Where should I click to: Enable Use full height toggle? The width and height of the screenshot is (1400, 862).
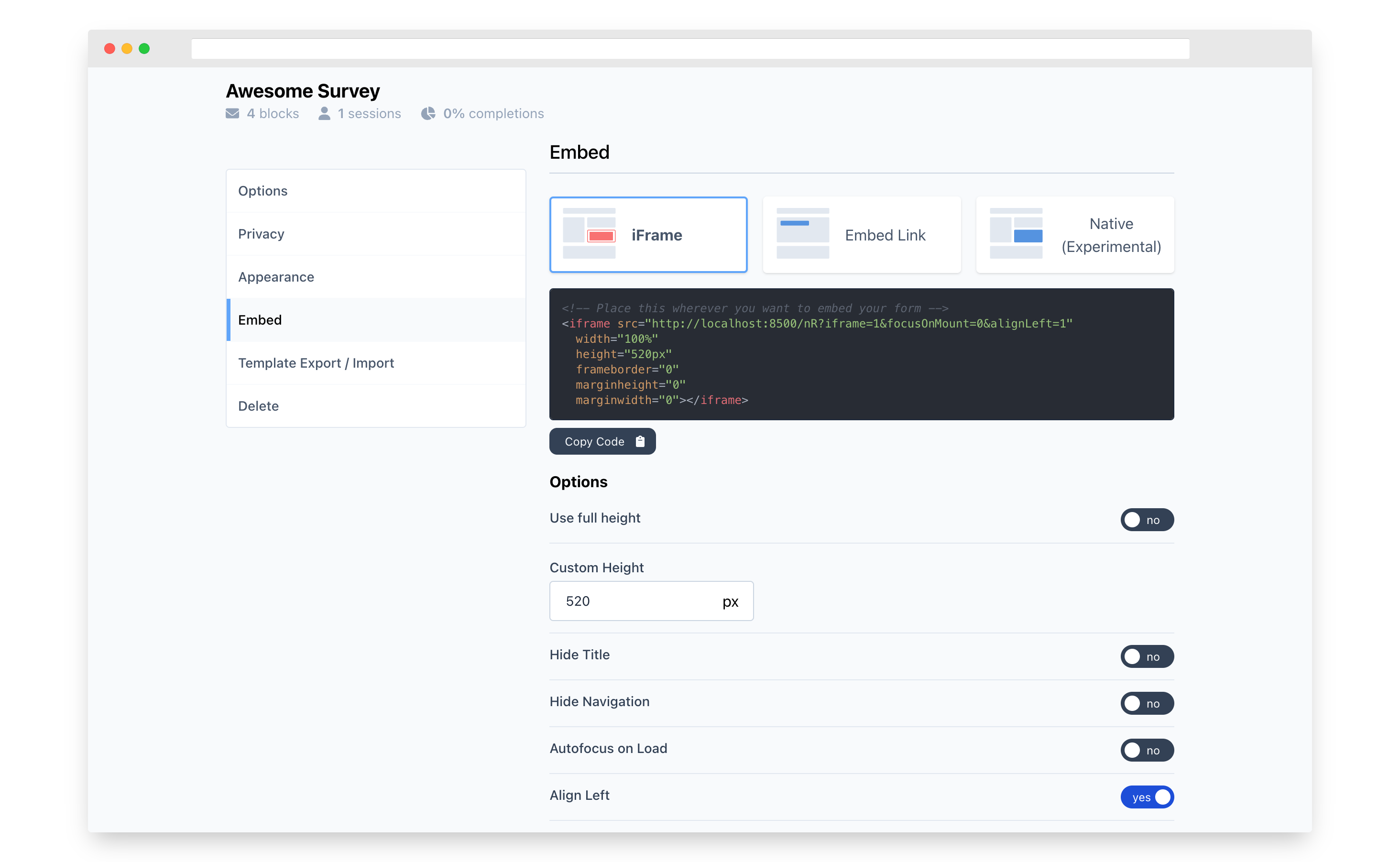coord(1146,519)
